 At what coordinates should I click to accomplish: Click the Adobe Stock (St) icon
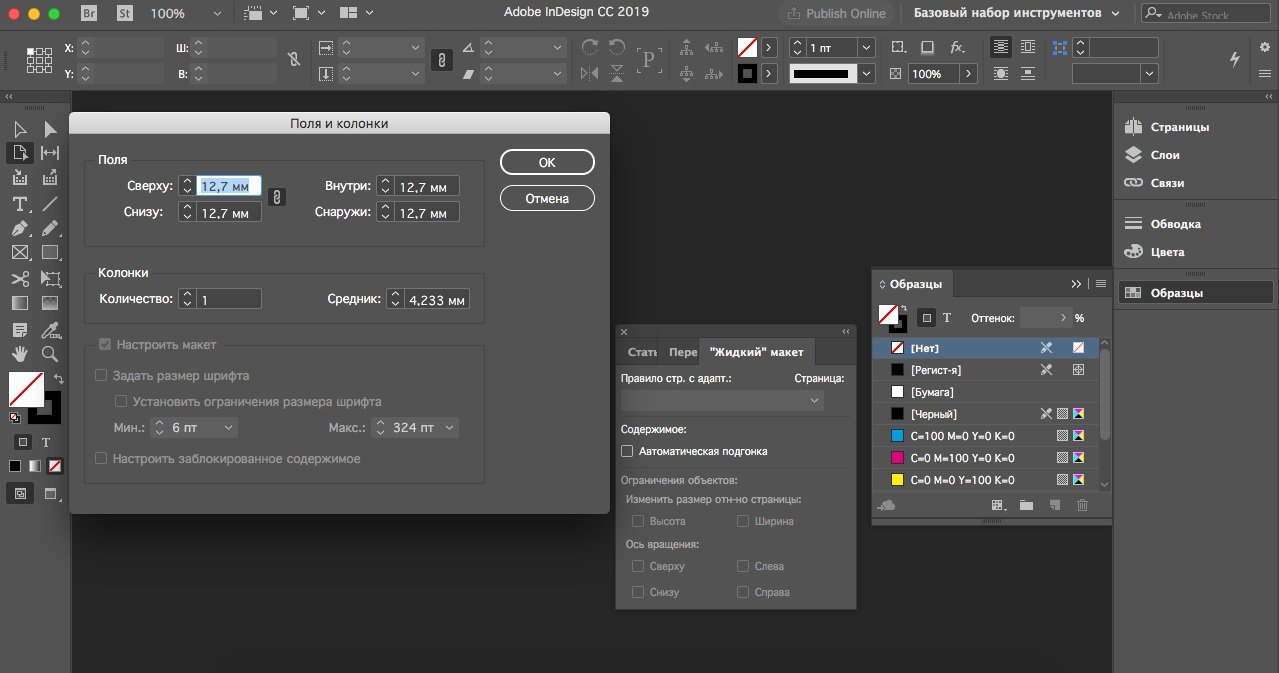click(x=126, y=14)
